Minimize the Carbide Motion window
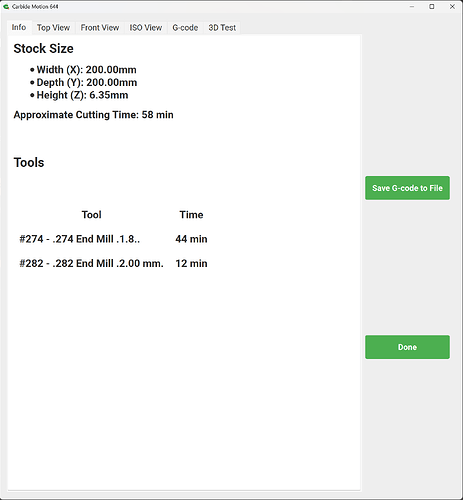The height and width of the screenshot is (500, 463). (412, 6)
